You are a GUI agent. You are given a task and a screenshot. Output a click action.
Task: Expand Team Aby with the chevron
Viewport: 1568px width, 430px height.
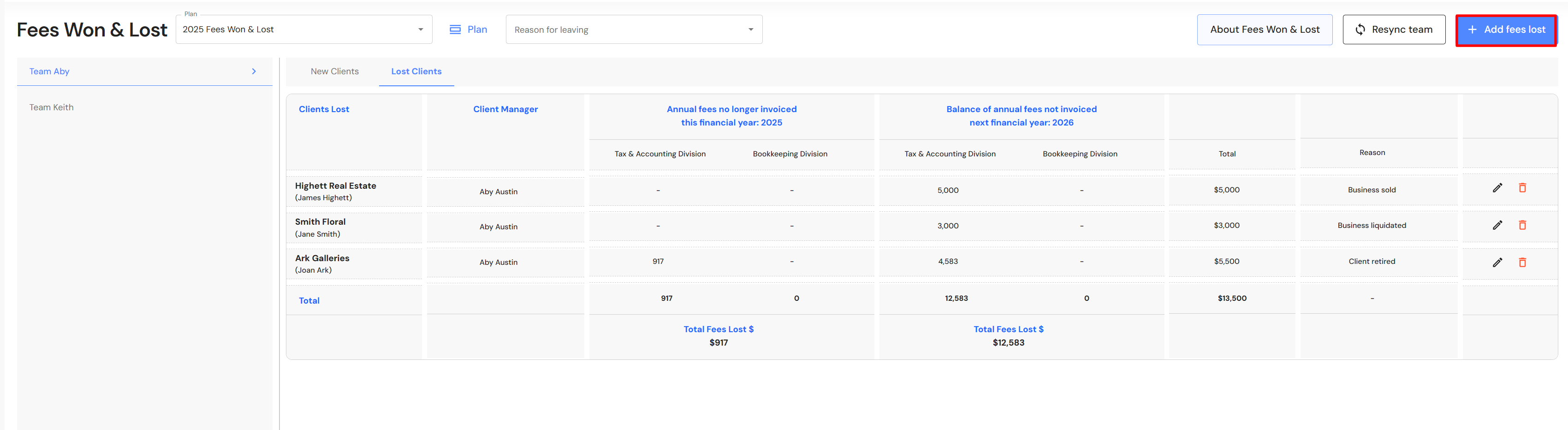coord(254,72)
